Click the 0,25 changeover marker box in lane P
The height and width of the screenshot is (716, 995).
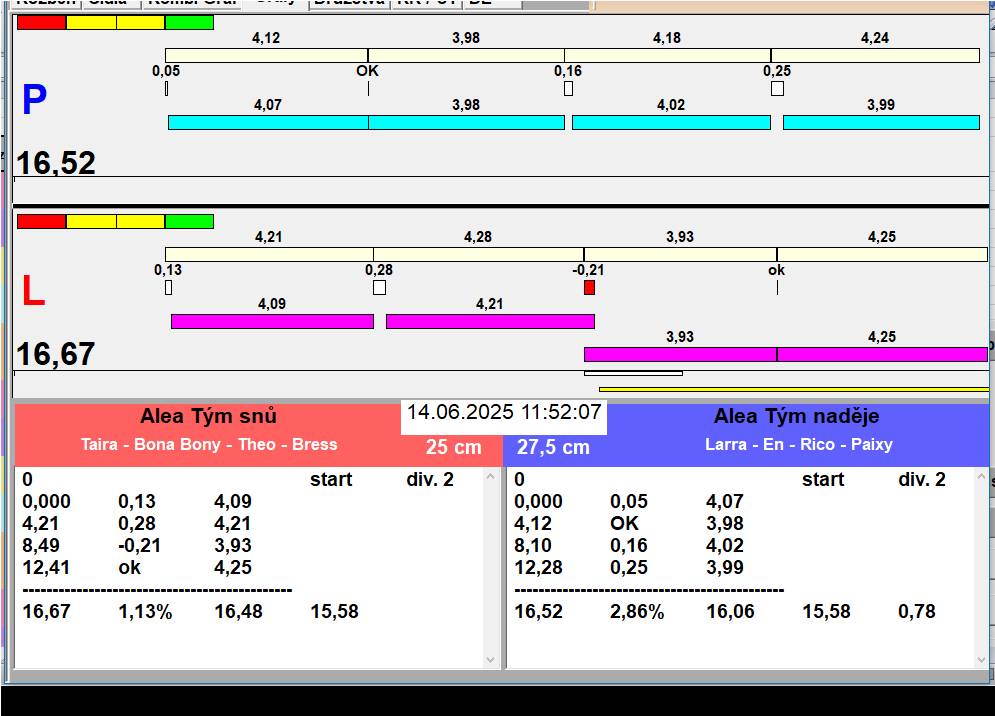click(x=777, y=89)
